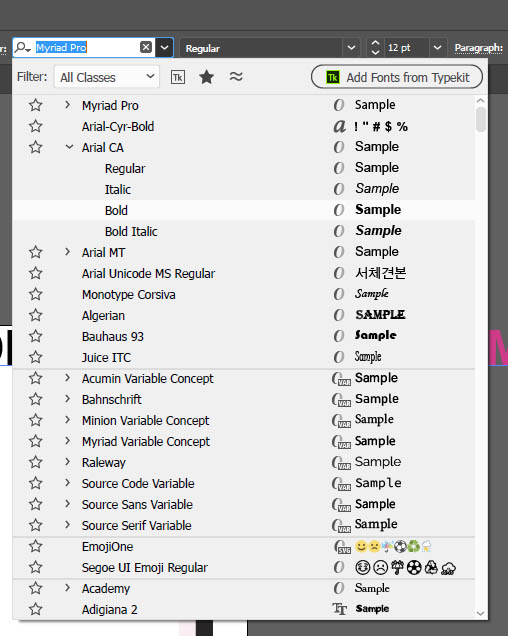
Task: Open the Regular font style dropdown
Action: [351, 48]
